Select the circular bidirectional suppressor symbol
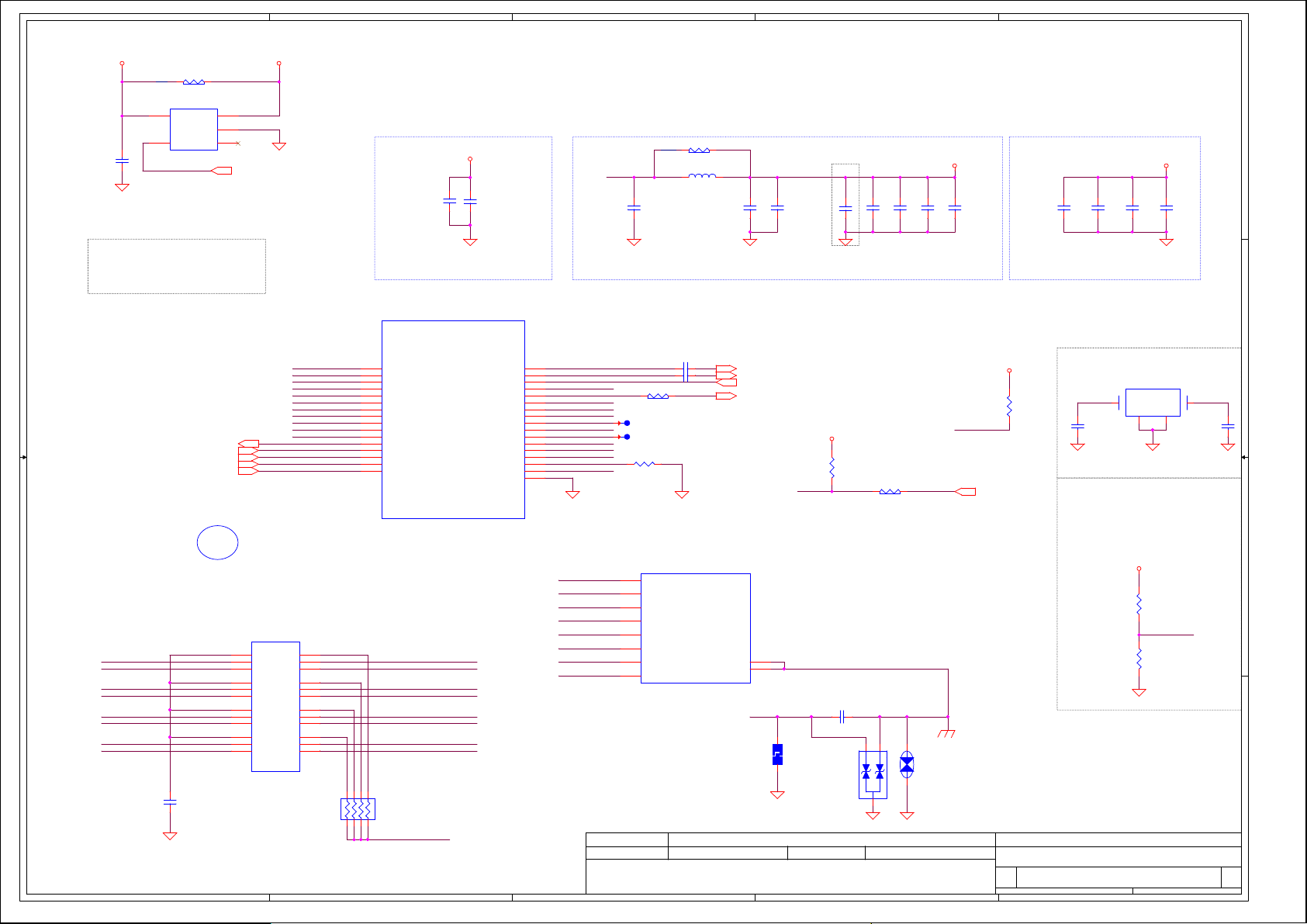 pos(907,765)
